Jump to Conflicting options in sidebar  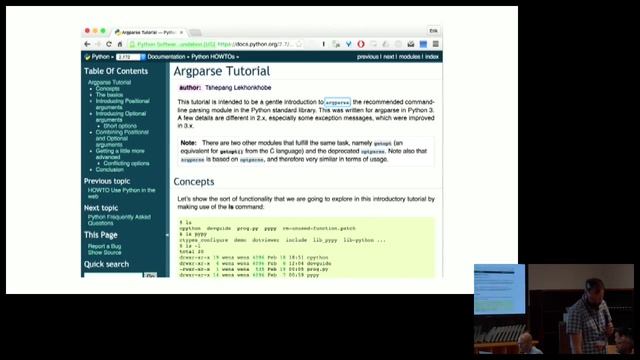(126, 163)
